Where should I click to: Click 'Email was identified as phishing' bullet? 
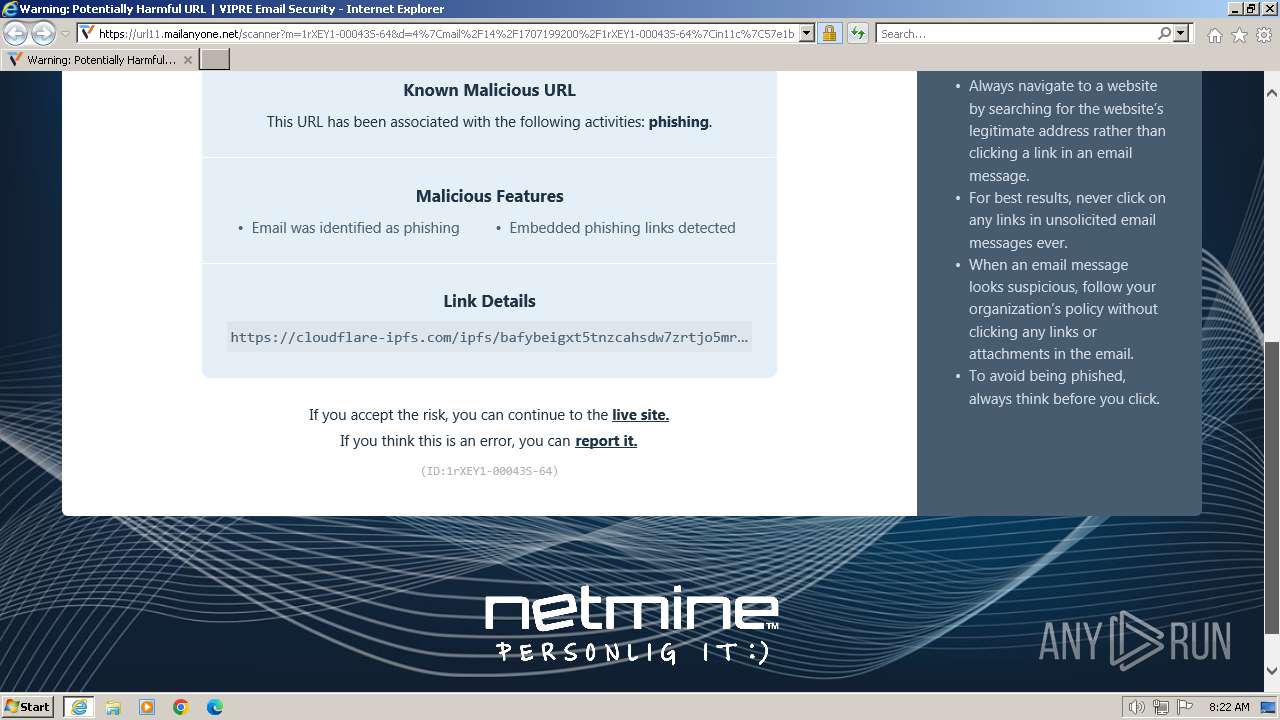pos(355,228)
